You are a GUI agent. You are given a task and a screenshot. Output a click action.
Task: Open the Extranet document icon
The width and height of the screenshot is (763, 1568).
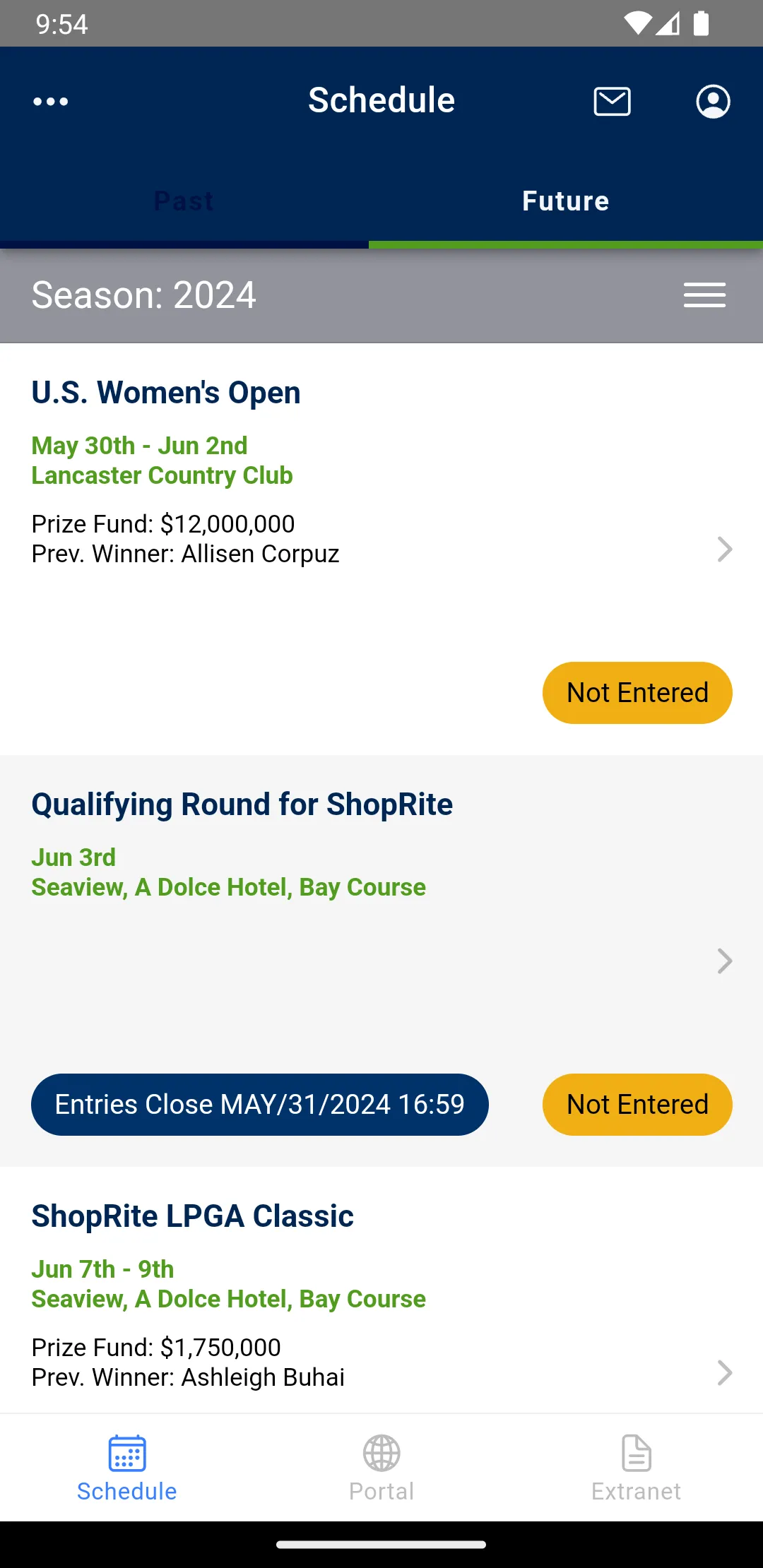636,1454
